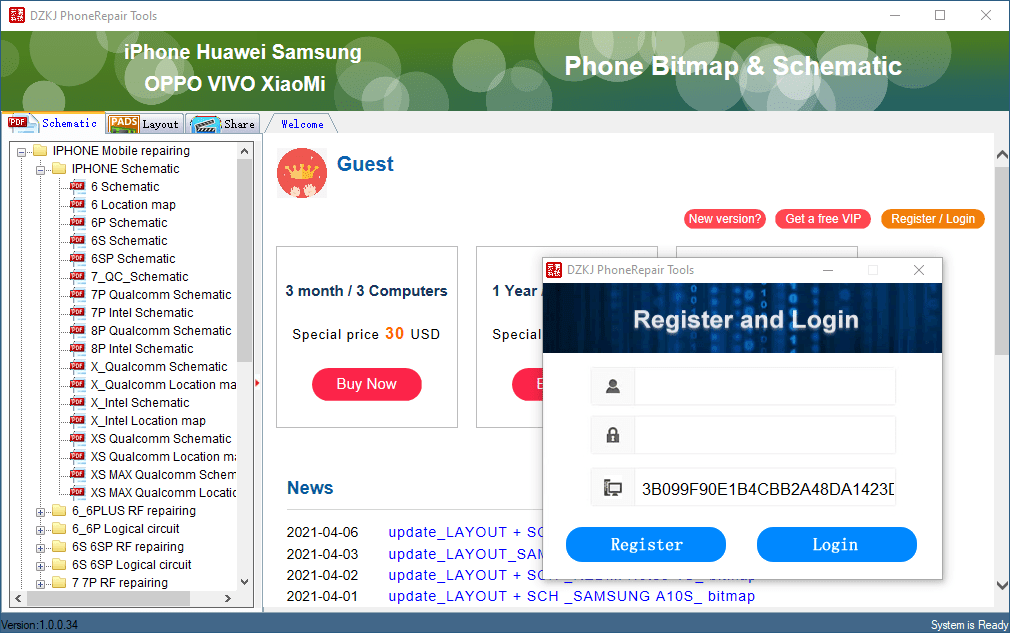Viewport: 1010px width, 633px height.
Task: Open the Register / Login button
Action: [x=933, y=219]
